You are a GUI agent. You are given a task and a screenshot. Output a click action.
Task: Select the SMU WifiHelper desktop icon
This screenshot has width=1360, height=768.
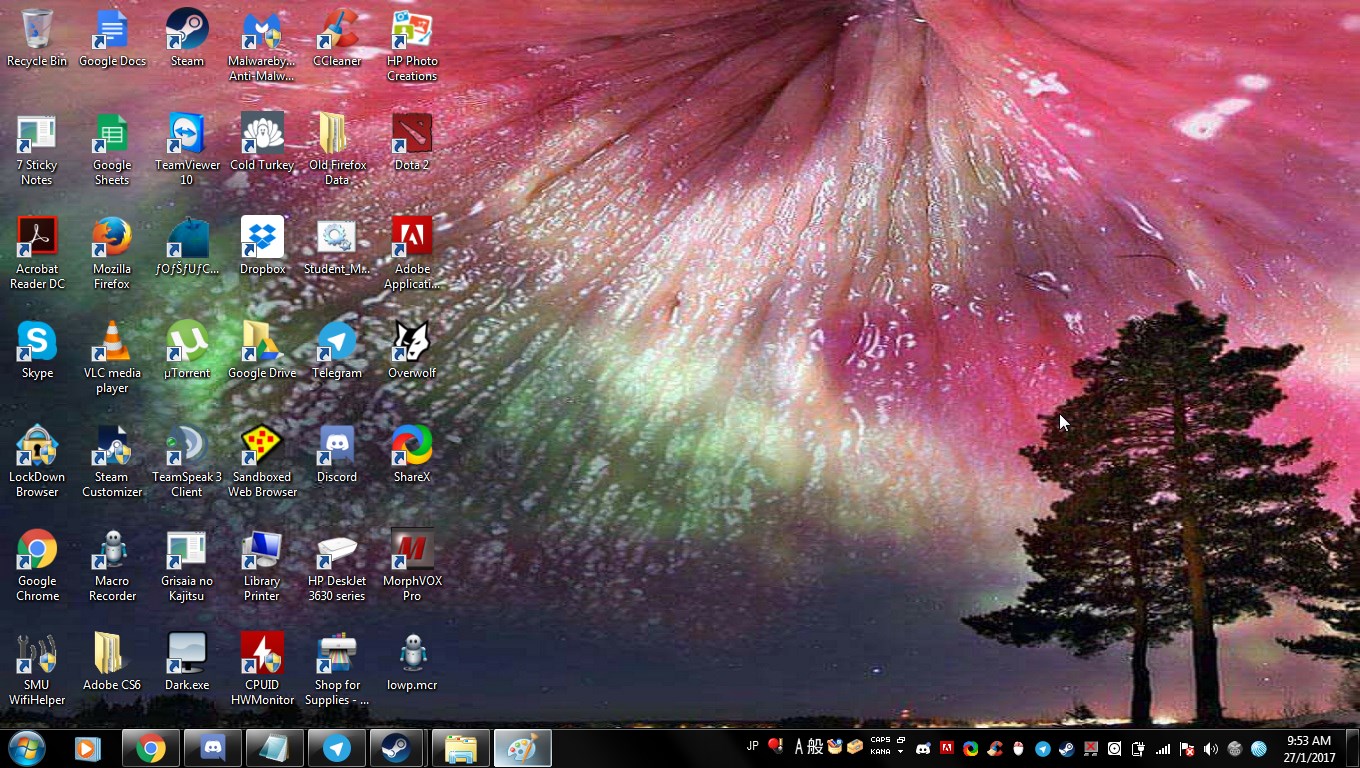(37, 670)
